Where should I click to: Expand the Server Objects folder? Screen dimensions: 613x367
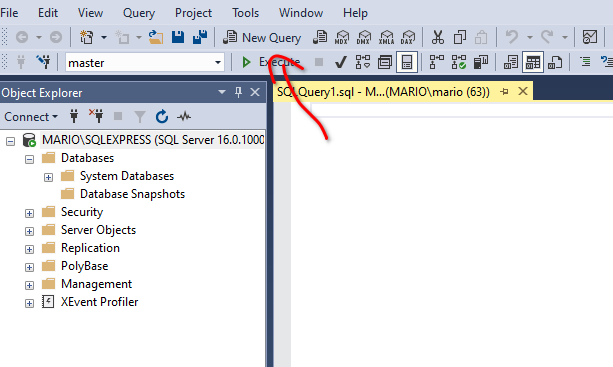click(x=29, y=231)
